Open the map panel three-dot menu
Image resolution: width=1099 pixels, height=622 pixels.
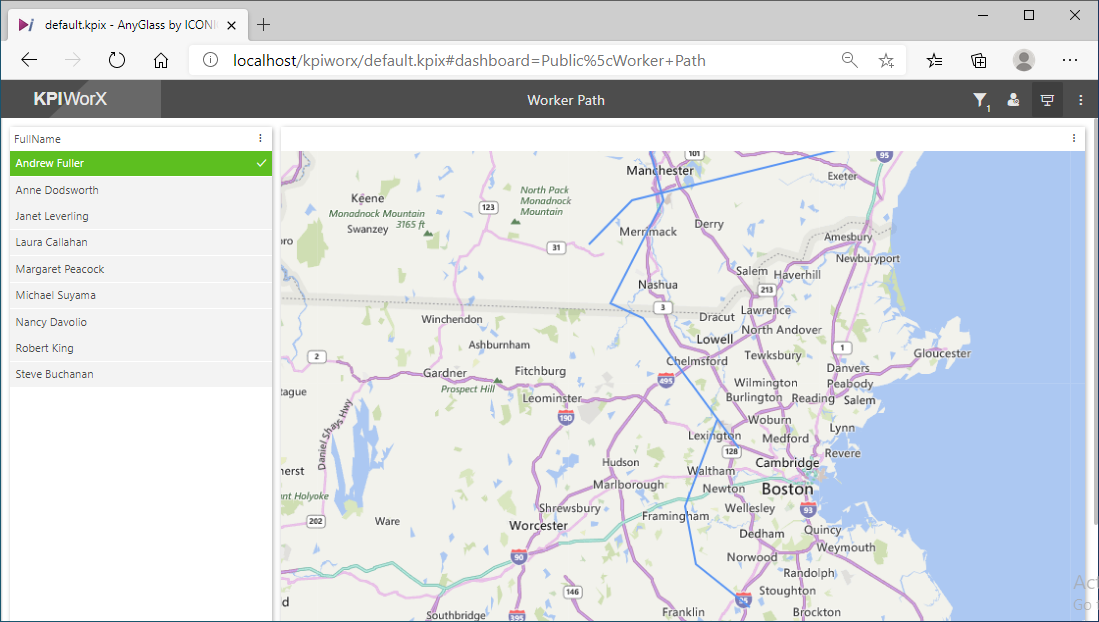tap(1074, 139)
